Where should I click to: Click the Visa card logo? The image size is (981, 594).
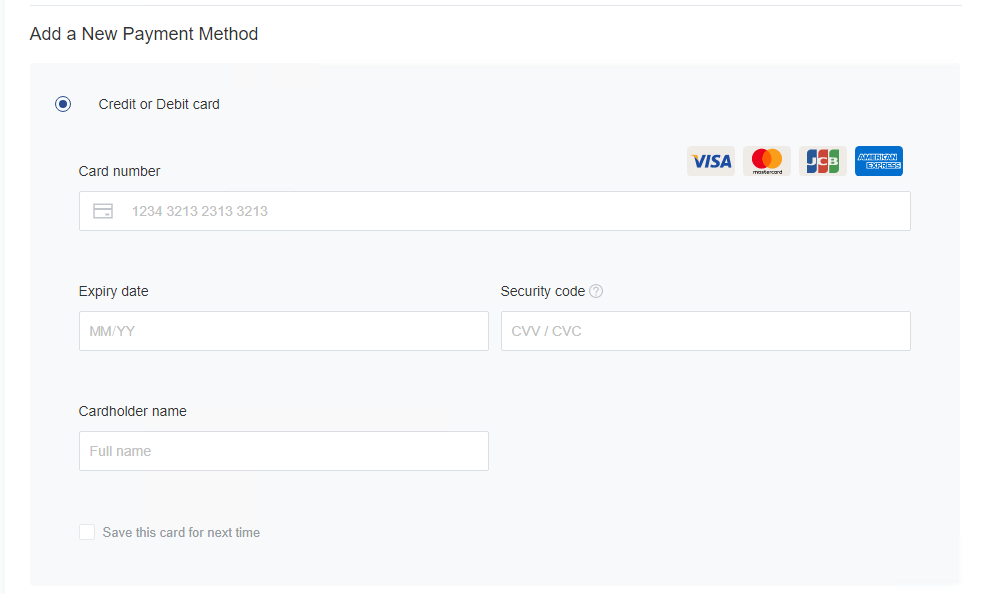pos(710,161)
